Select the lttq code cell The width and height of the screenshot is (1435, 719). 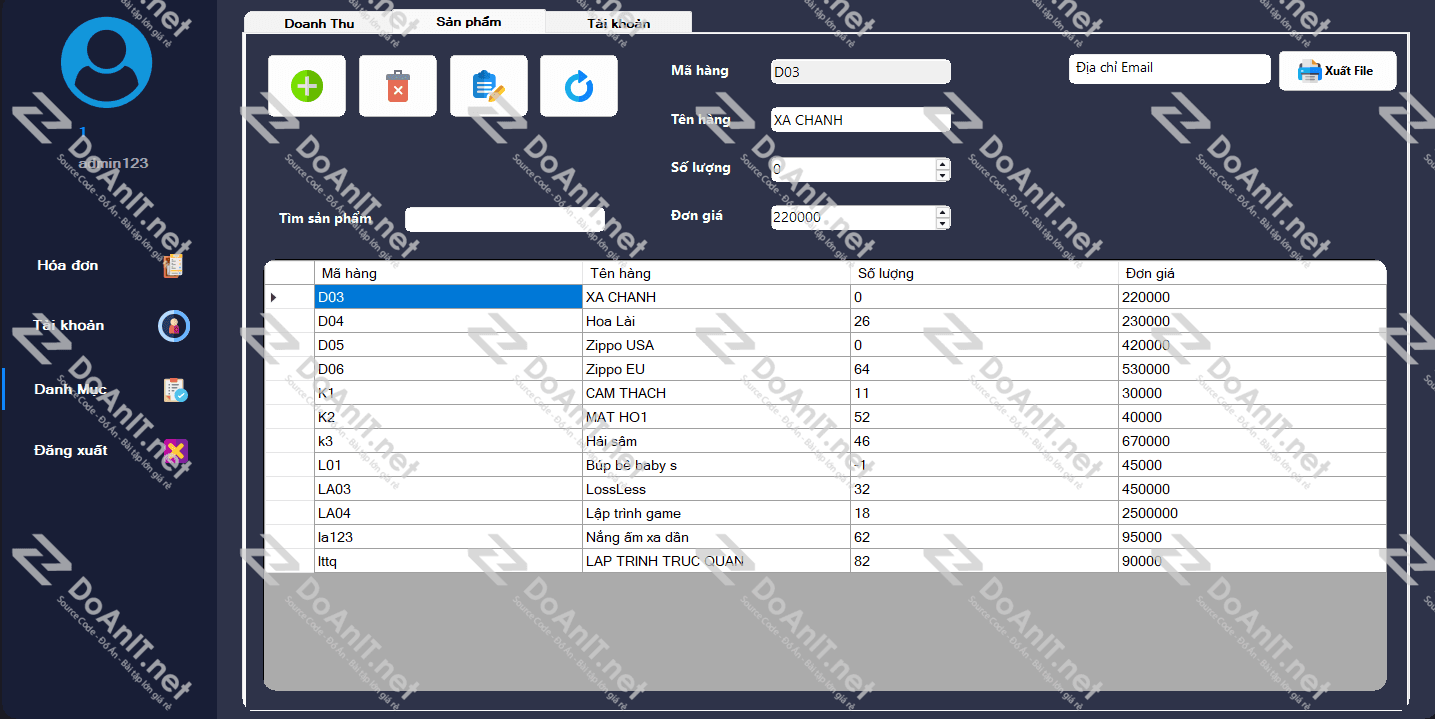coord(448,561)
